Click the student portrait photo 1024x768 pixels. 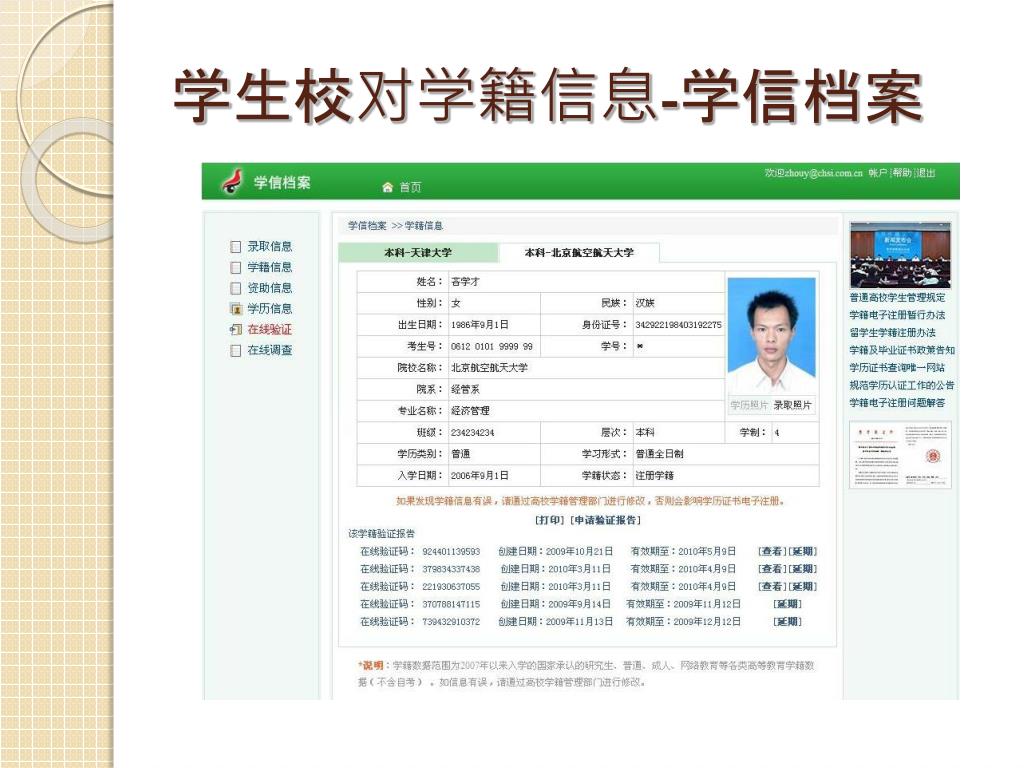(x=771, y=336)
